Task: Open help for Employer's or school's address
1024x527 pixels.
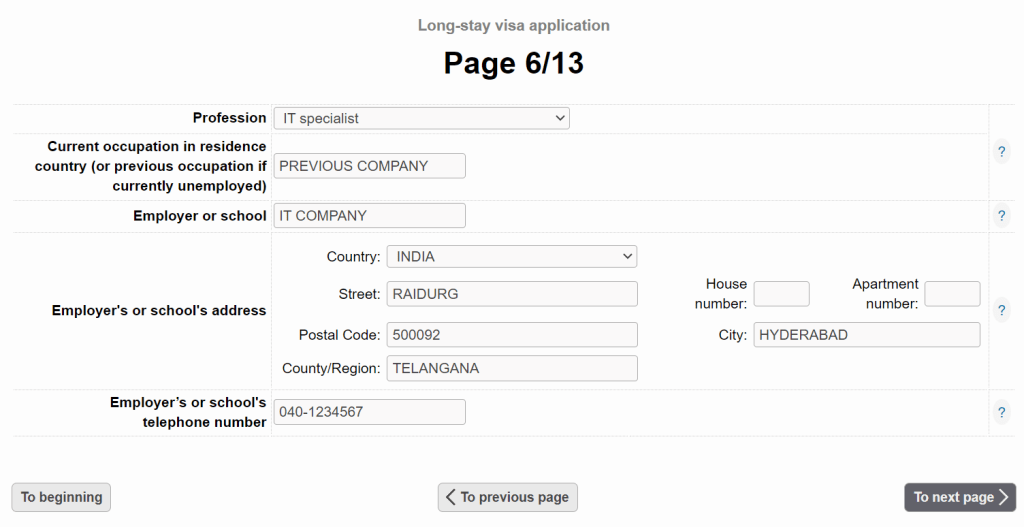Action: pos(1001,311)
